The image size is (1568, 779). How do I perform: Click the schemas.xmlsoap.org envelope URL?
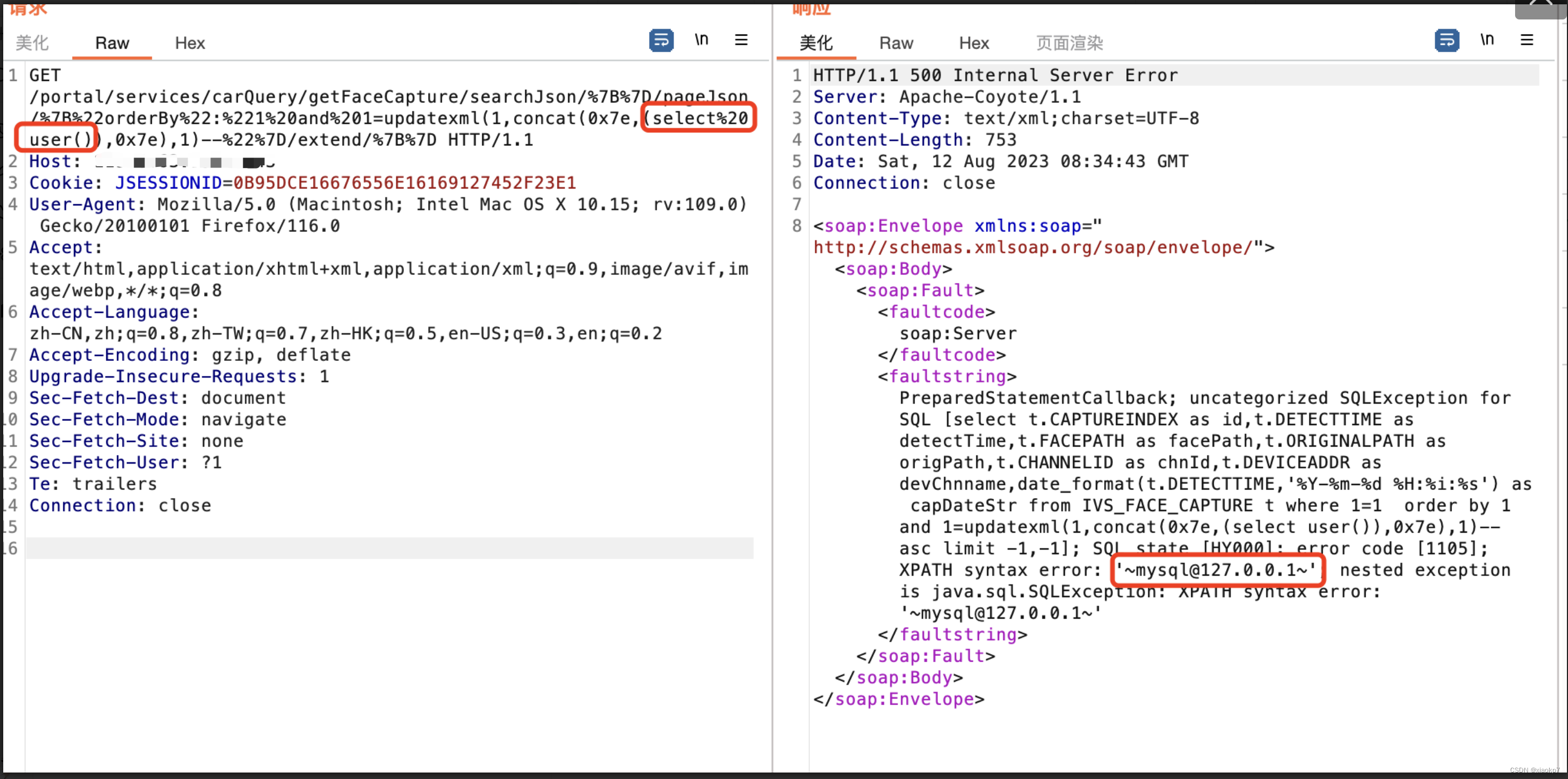click(x=1032, y=248)
